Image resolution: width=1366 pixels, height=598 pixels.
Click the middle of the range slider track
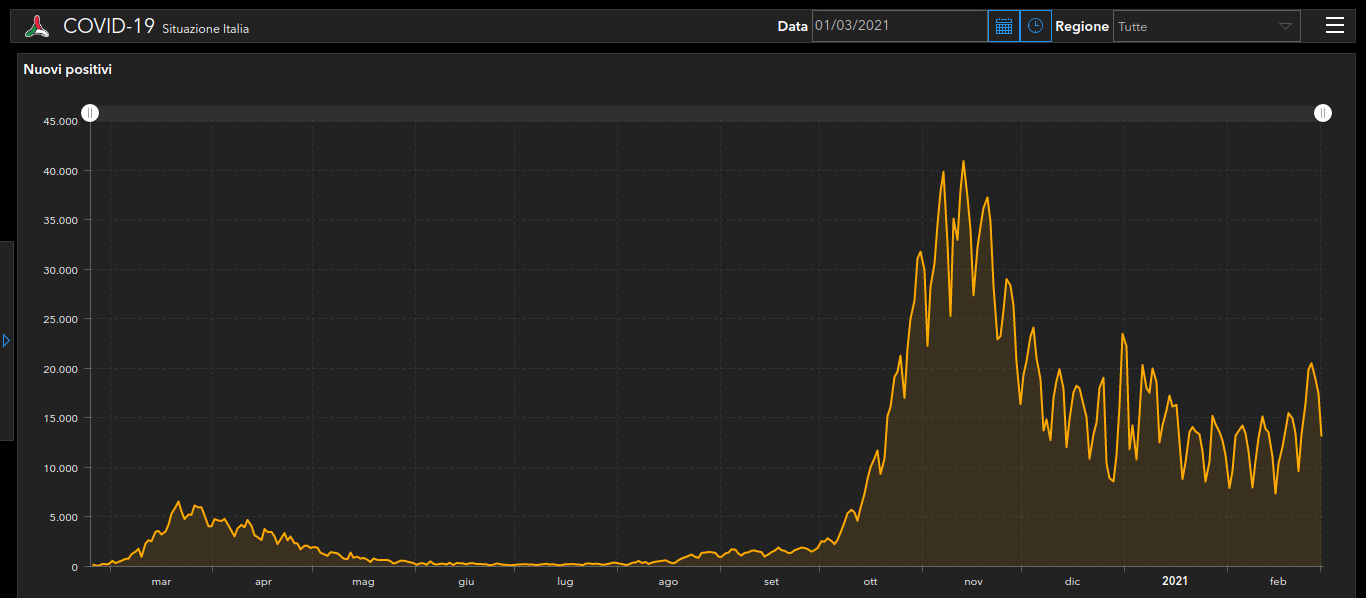706,114
